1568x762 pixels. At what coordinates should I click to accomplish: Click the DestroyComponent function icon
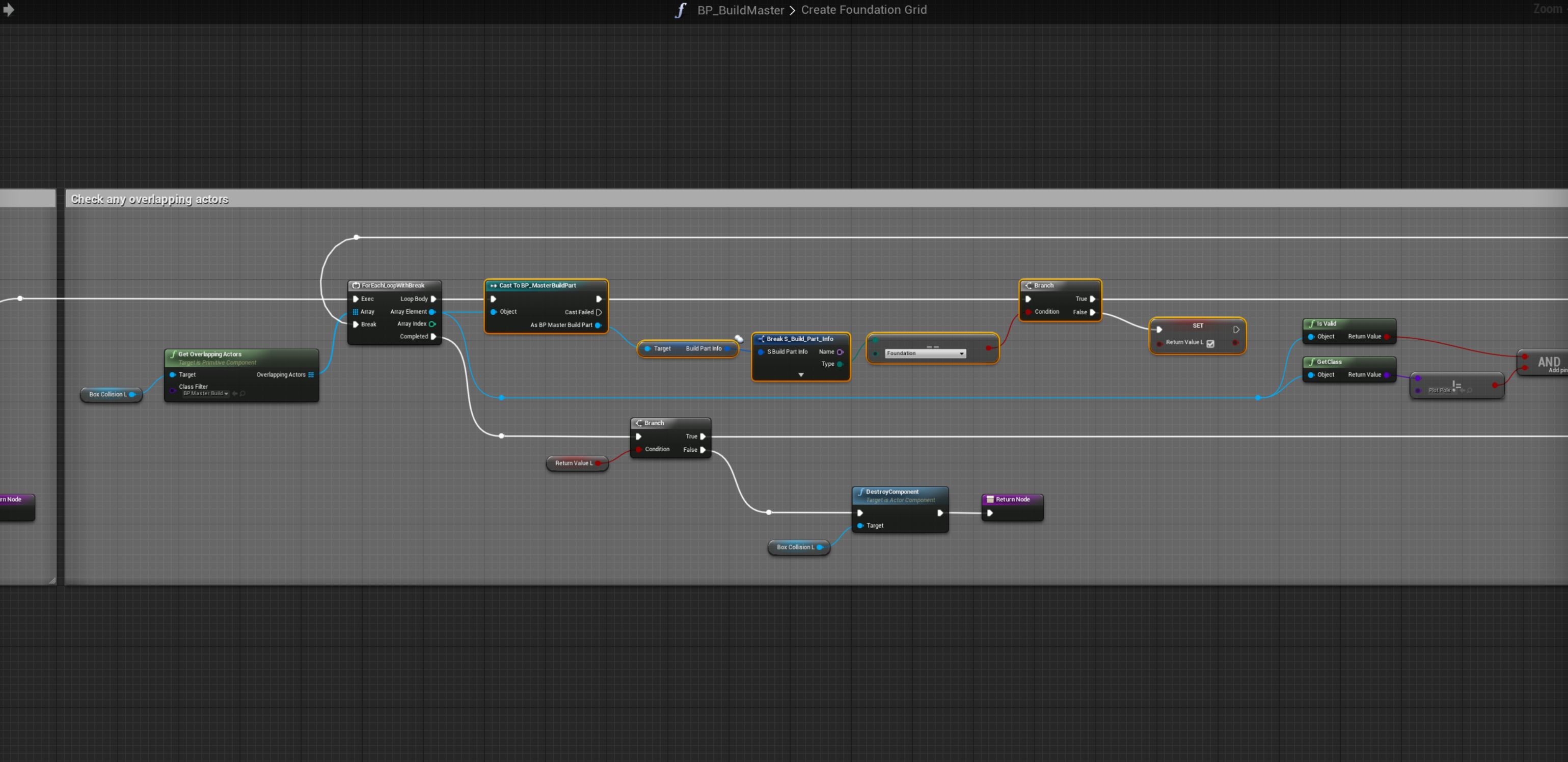[x=861, y=492]
